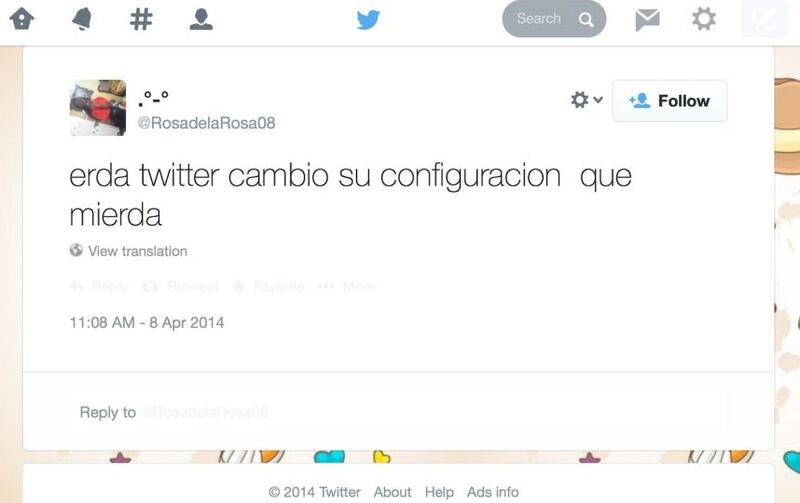Open the Ads info footer link

(493, 492)
